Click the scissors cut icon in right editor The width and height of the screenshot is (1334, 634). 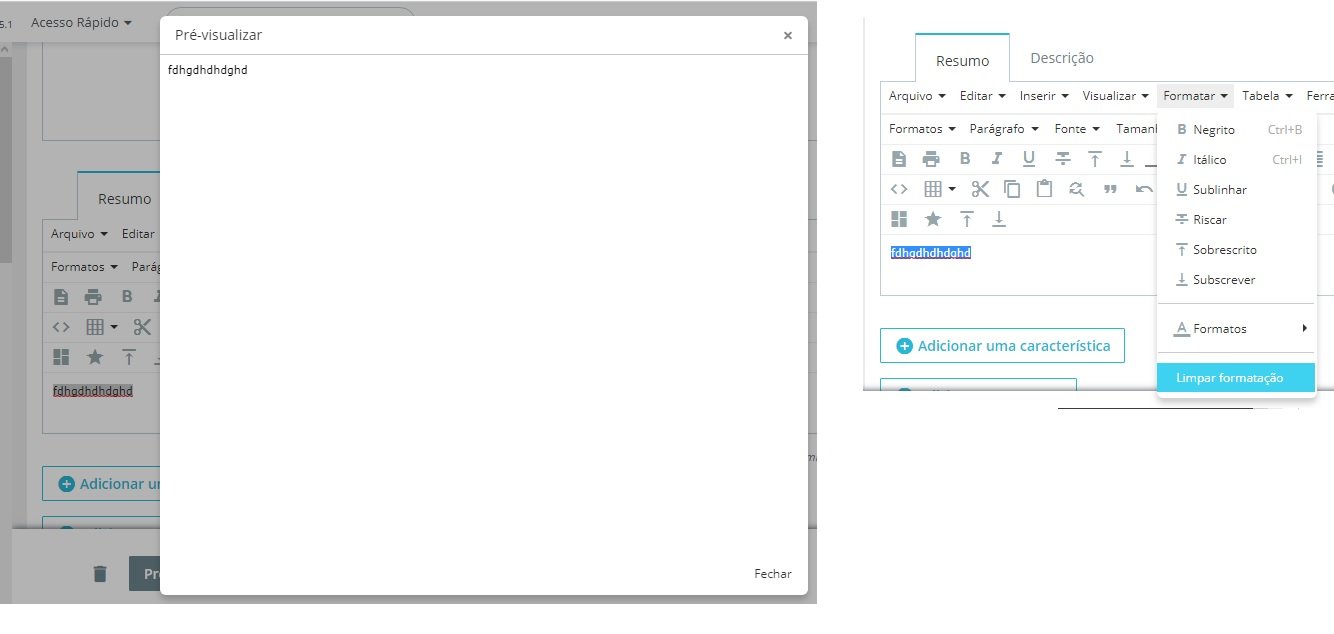[x=980, y=188]
